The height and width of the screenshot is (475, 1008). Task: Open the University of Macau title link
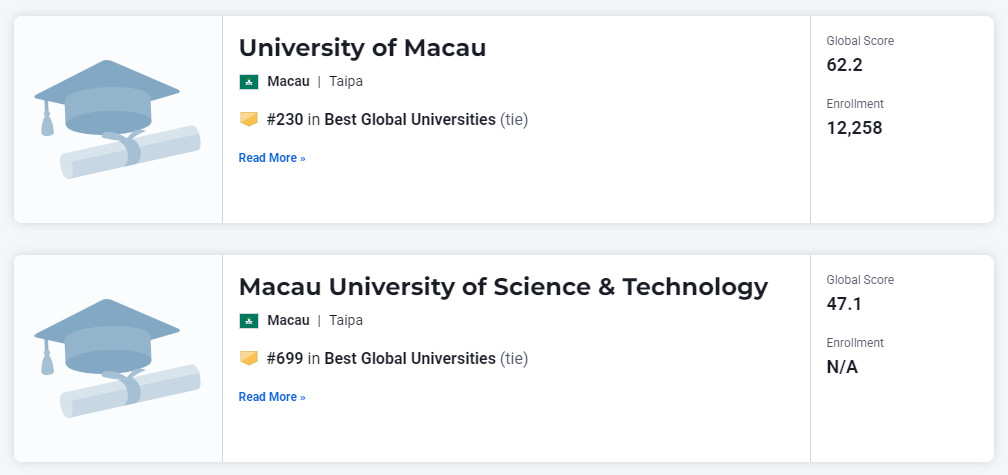click(362, 48)
